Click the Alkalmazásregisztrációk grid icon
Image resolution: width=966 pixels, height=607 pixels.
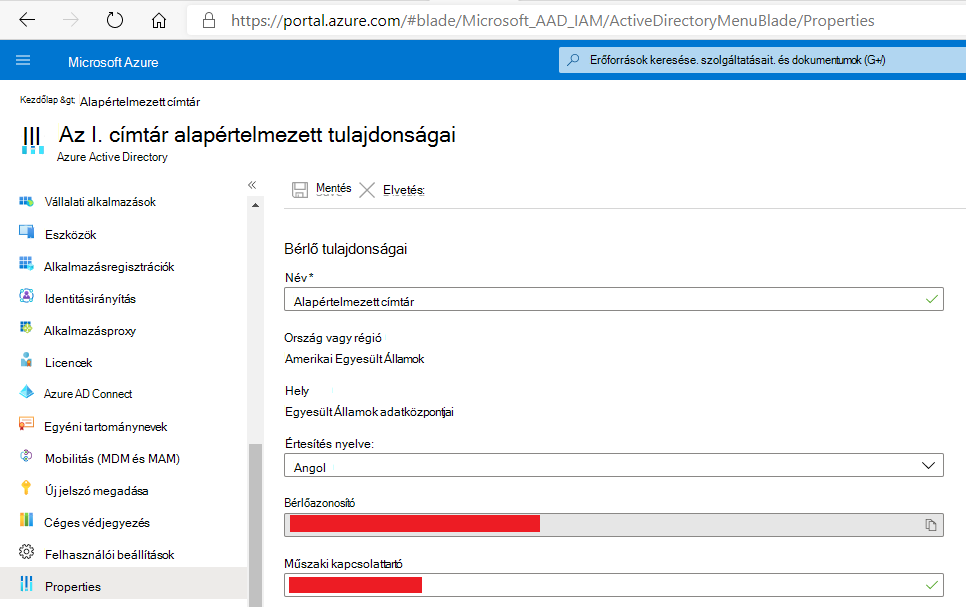[26, 264]
